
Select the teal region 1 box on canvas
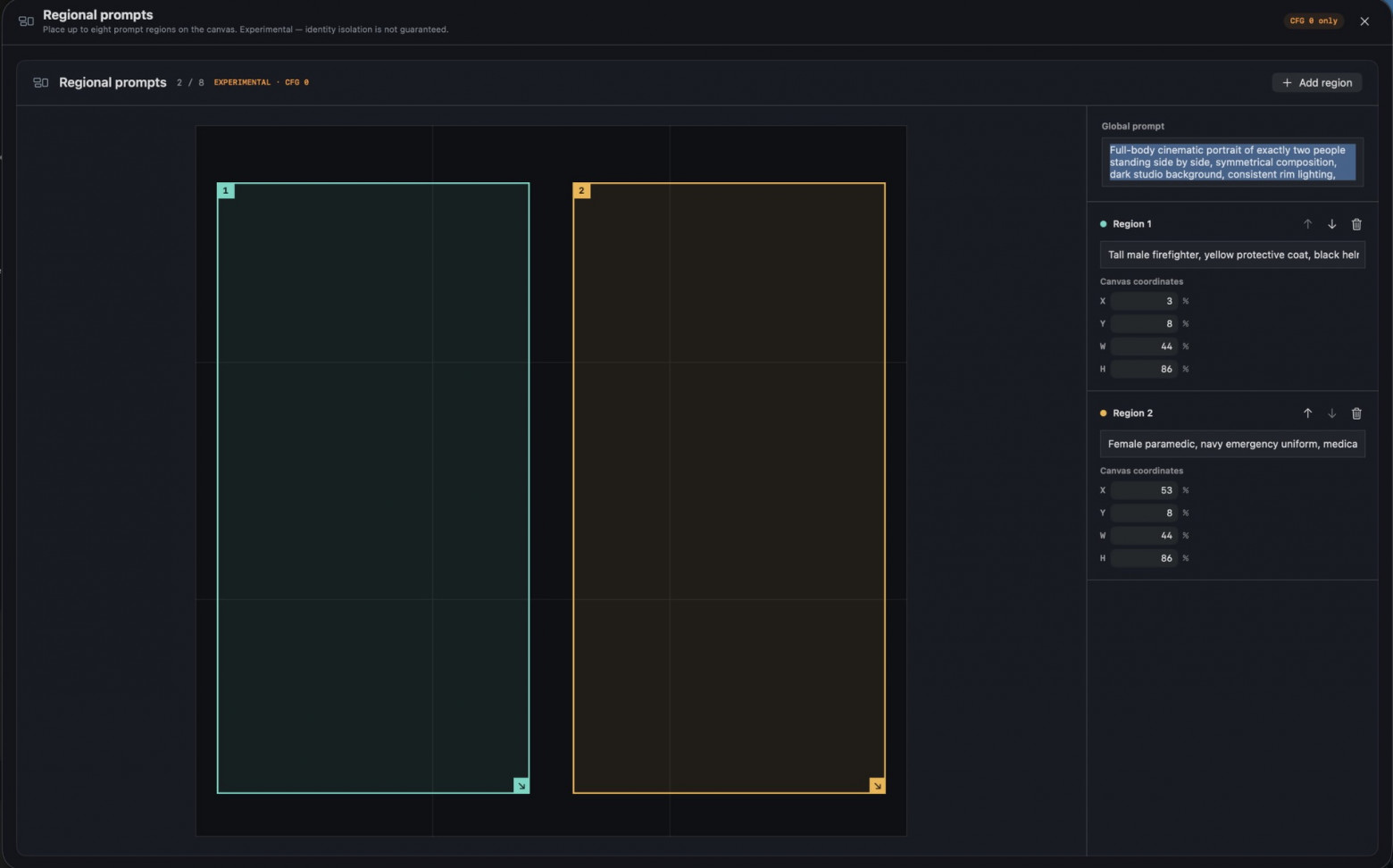click(373, 488)
